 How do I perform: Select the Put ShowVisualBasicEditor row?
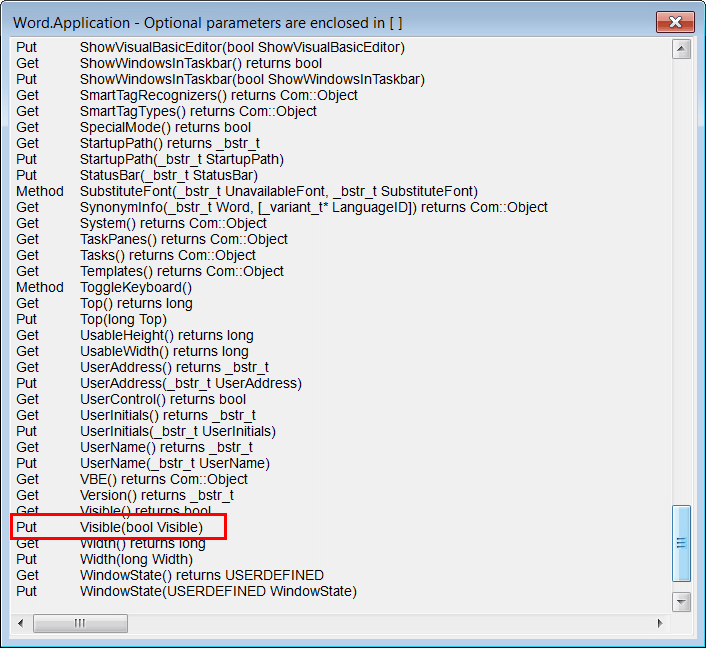click(210, 47)
